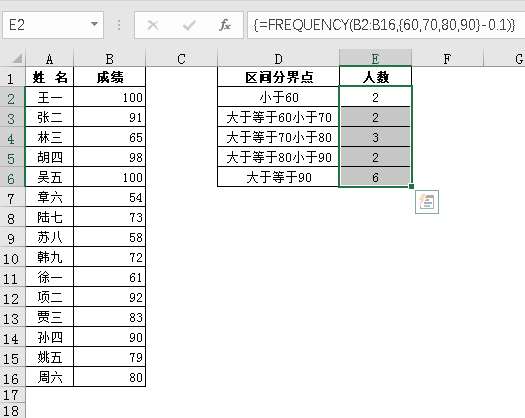Image resolution: width=525 pixels, height=418 pixels.
Task: Click inside the Name Box showing E2
Action: 47,25
